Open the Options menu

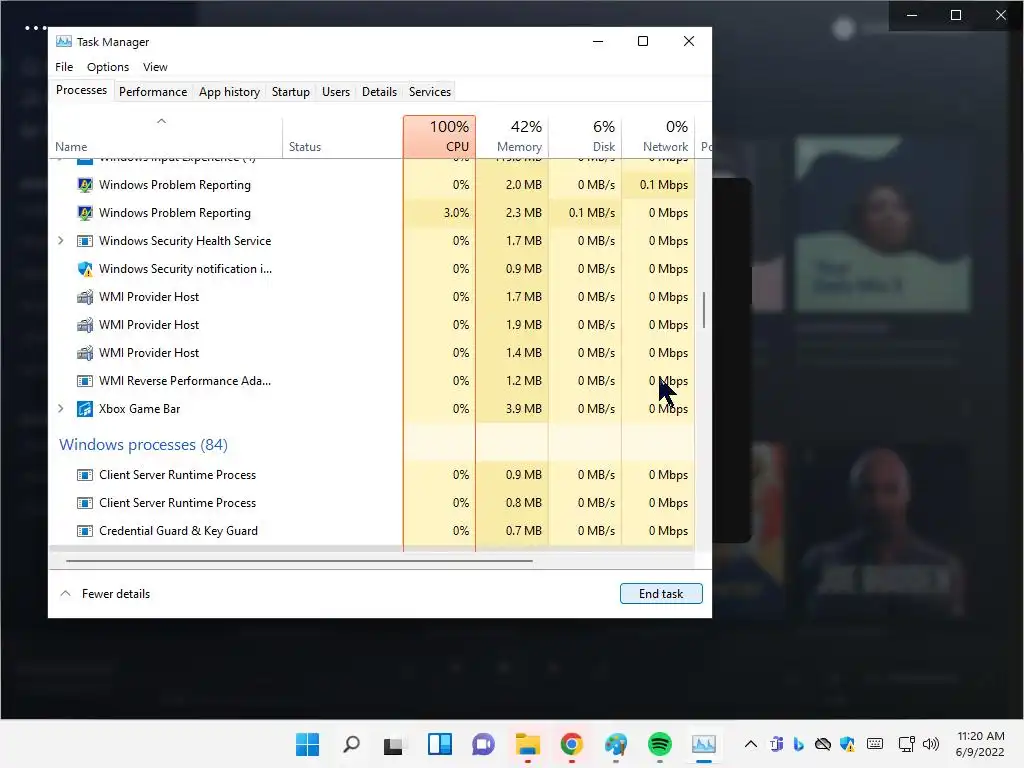tap(108, 67)
